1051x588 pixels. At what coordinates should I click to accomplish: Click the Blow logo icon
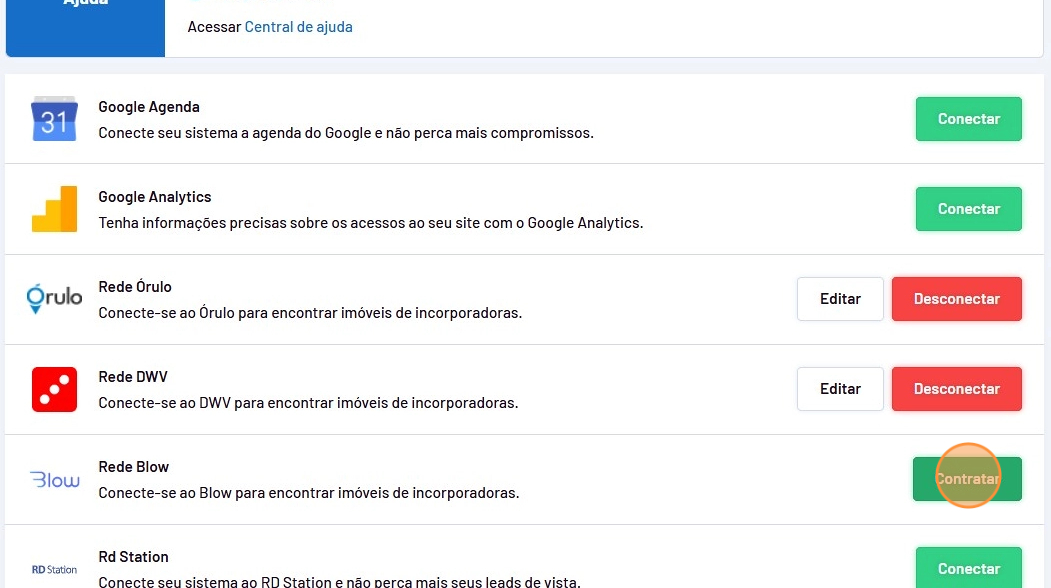tap(55, 480)
